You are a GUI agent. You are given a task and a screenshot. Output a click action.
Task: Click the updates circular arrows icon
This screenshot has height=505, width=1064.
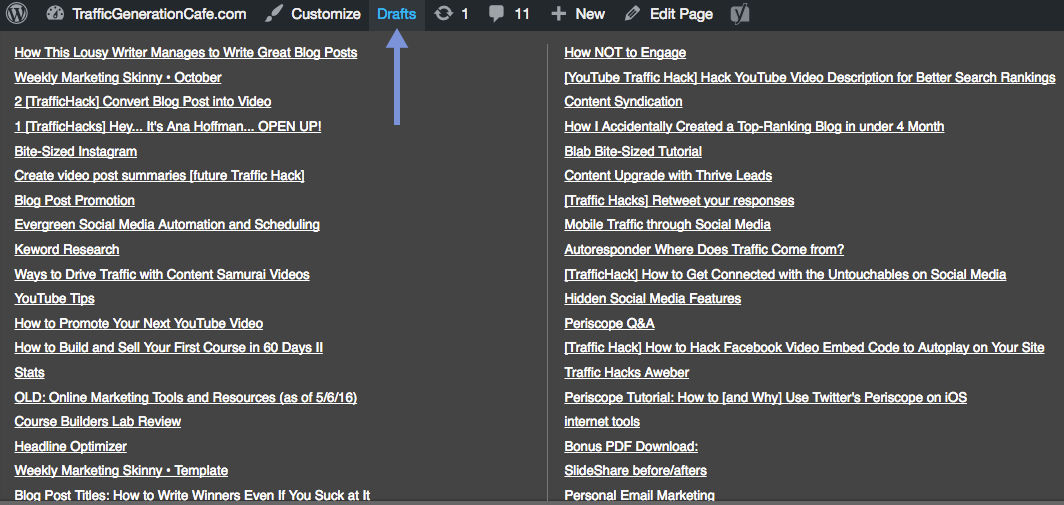click(x=443, y=14)
